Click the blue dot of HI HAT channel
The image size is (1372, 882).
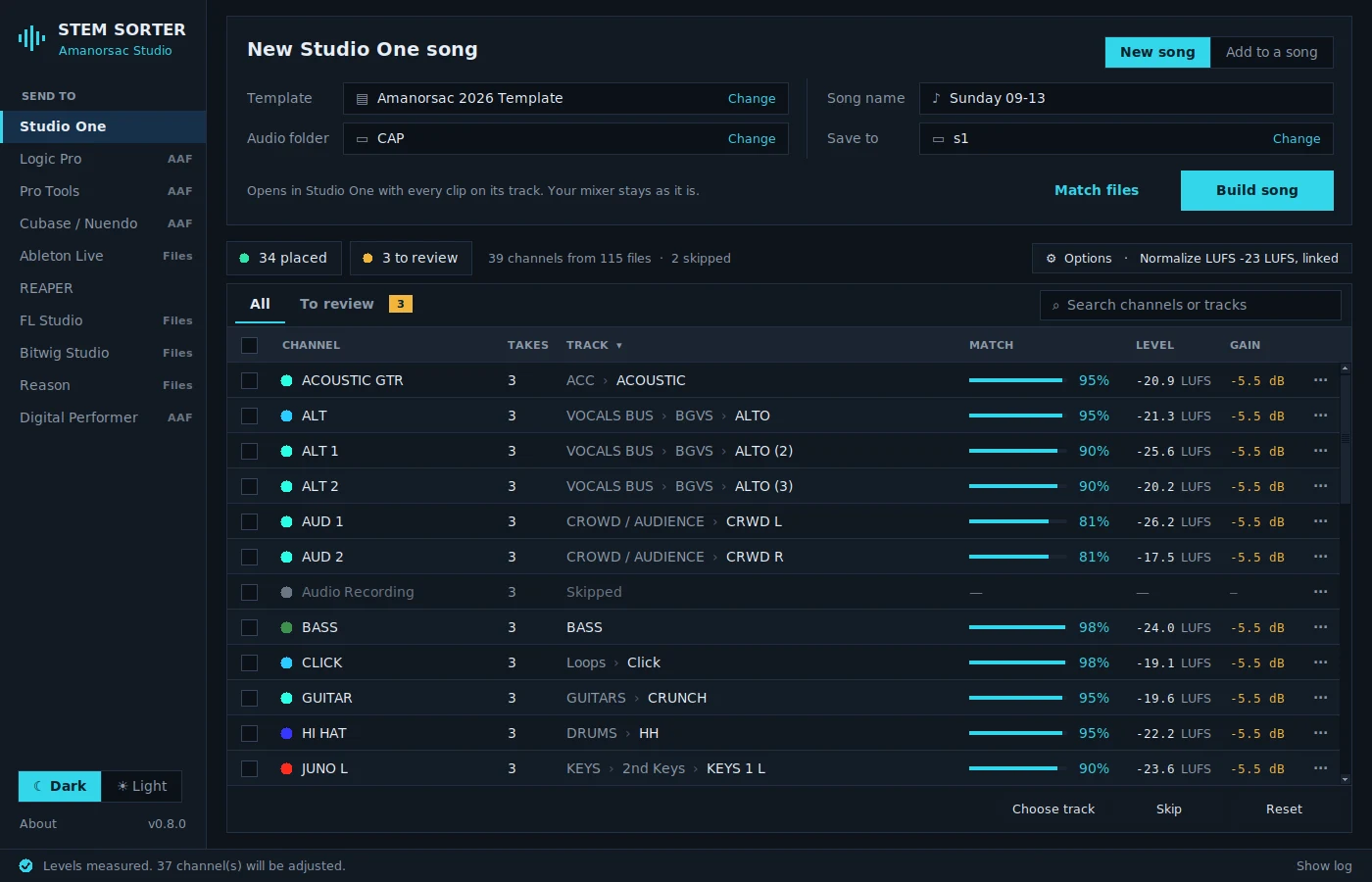coord(286,733)
